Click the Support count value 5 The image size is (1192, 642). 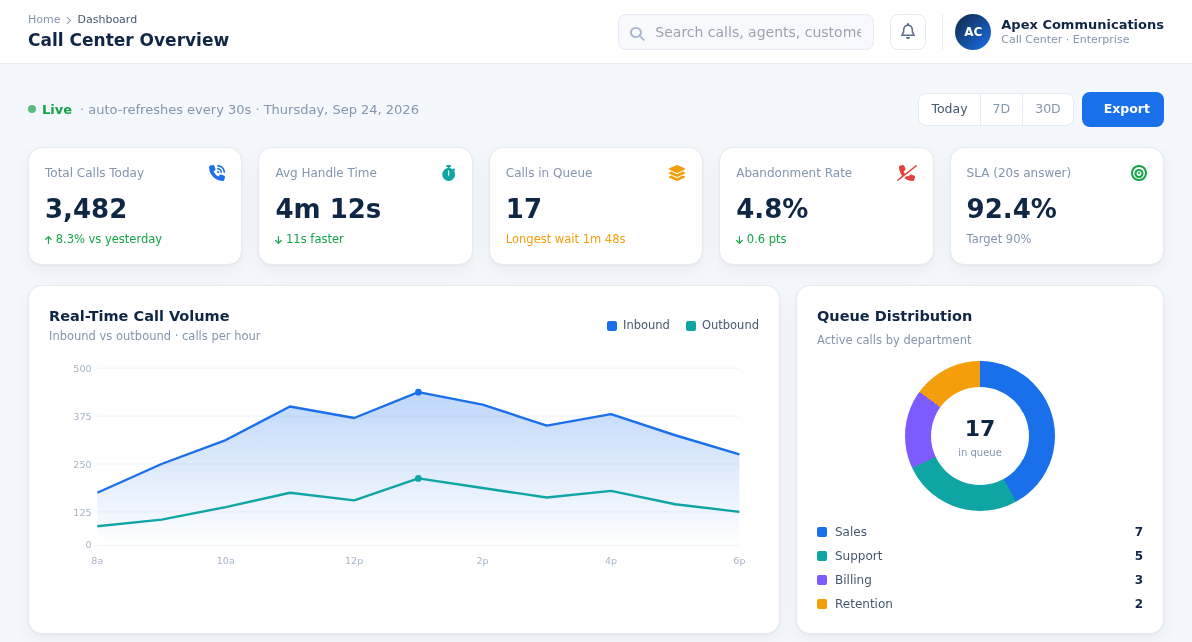(1139, 556)
